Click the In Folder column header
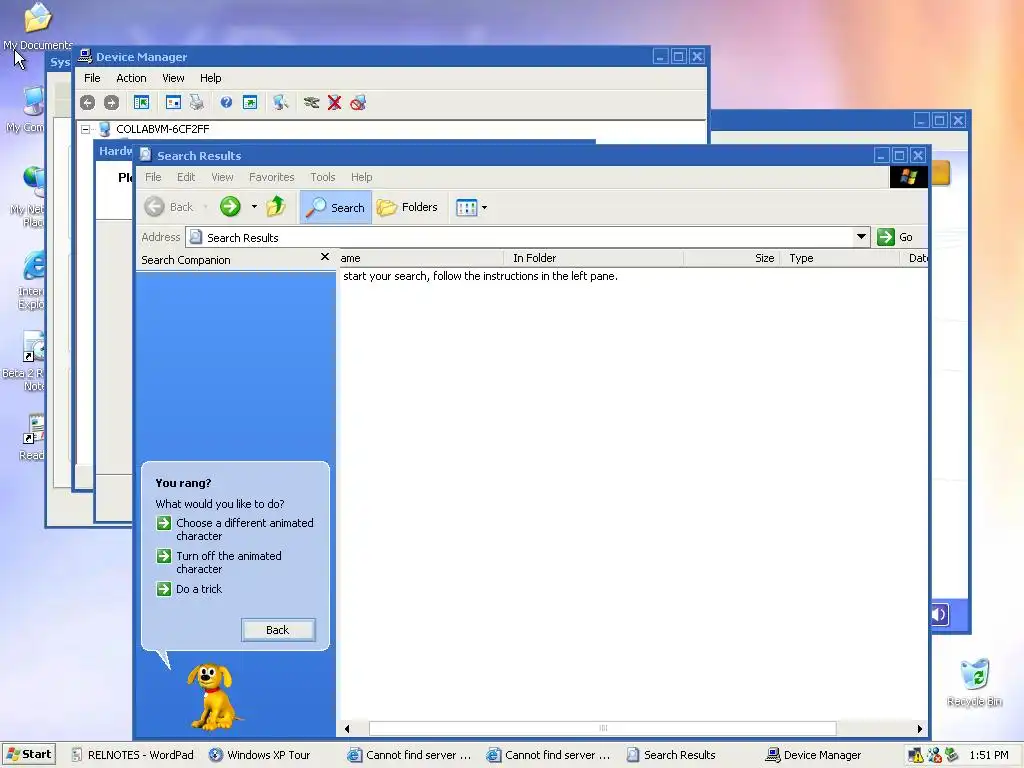Screen dimensions: 1024x768 pos(593,258)
